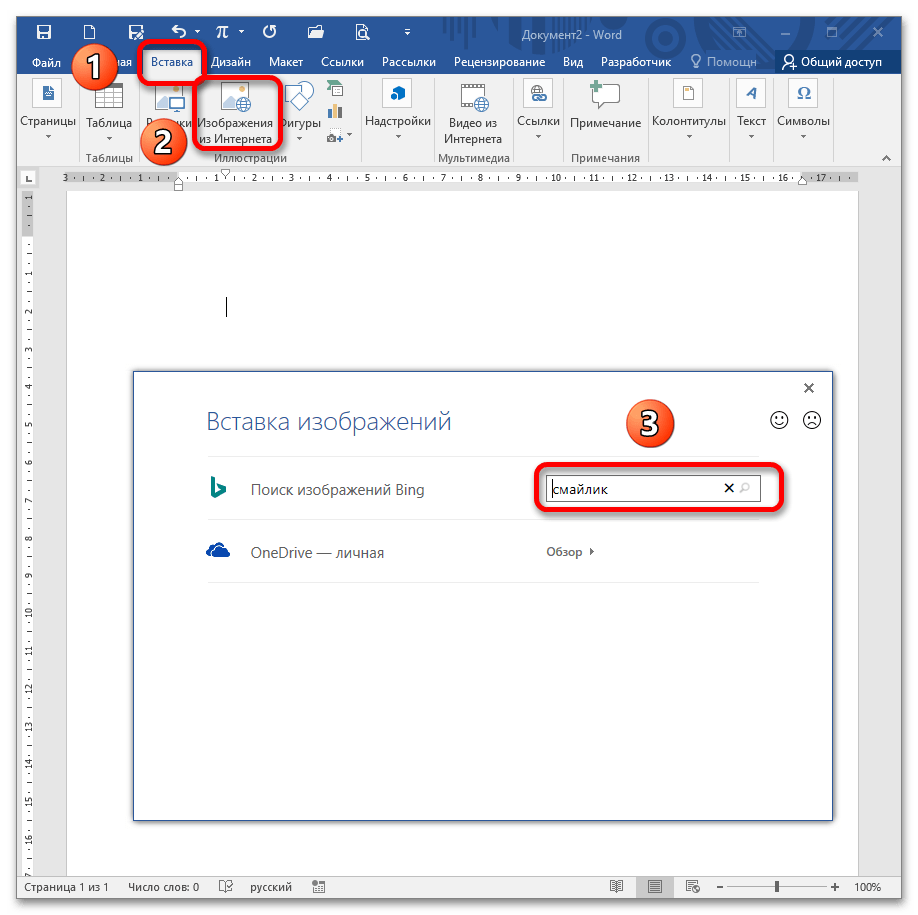Open print preview icon
Image resolution: width=918 pixels, height=915 pixels.
(x=362, y=32)
